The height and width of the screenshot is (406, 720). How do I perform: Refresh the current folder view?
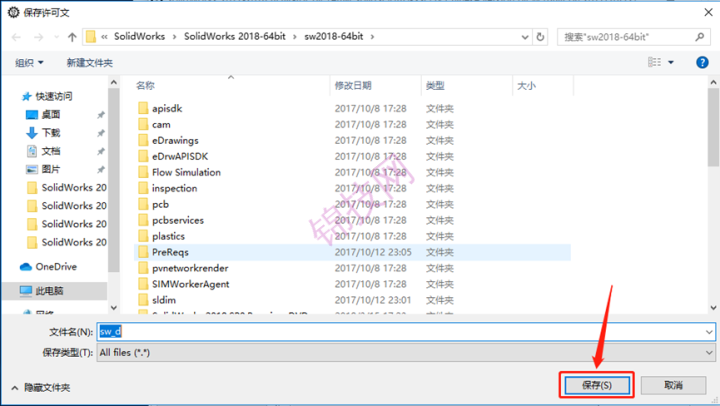pos(540,37)
